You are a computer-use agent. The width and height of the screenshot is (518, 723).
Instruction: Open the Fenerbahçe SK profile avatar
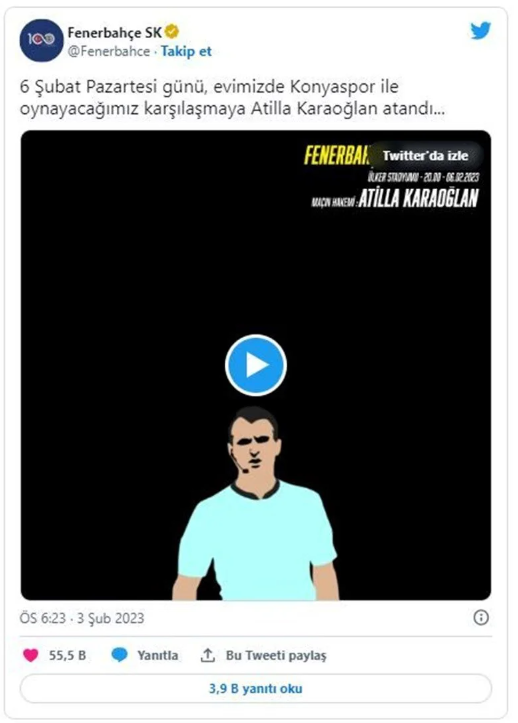tap(42, 41)
